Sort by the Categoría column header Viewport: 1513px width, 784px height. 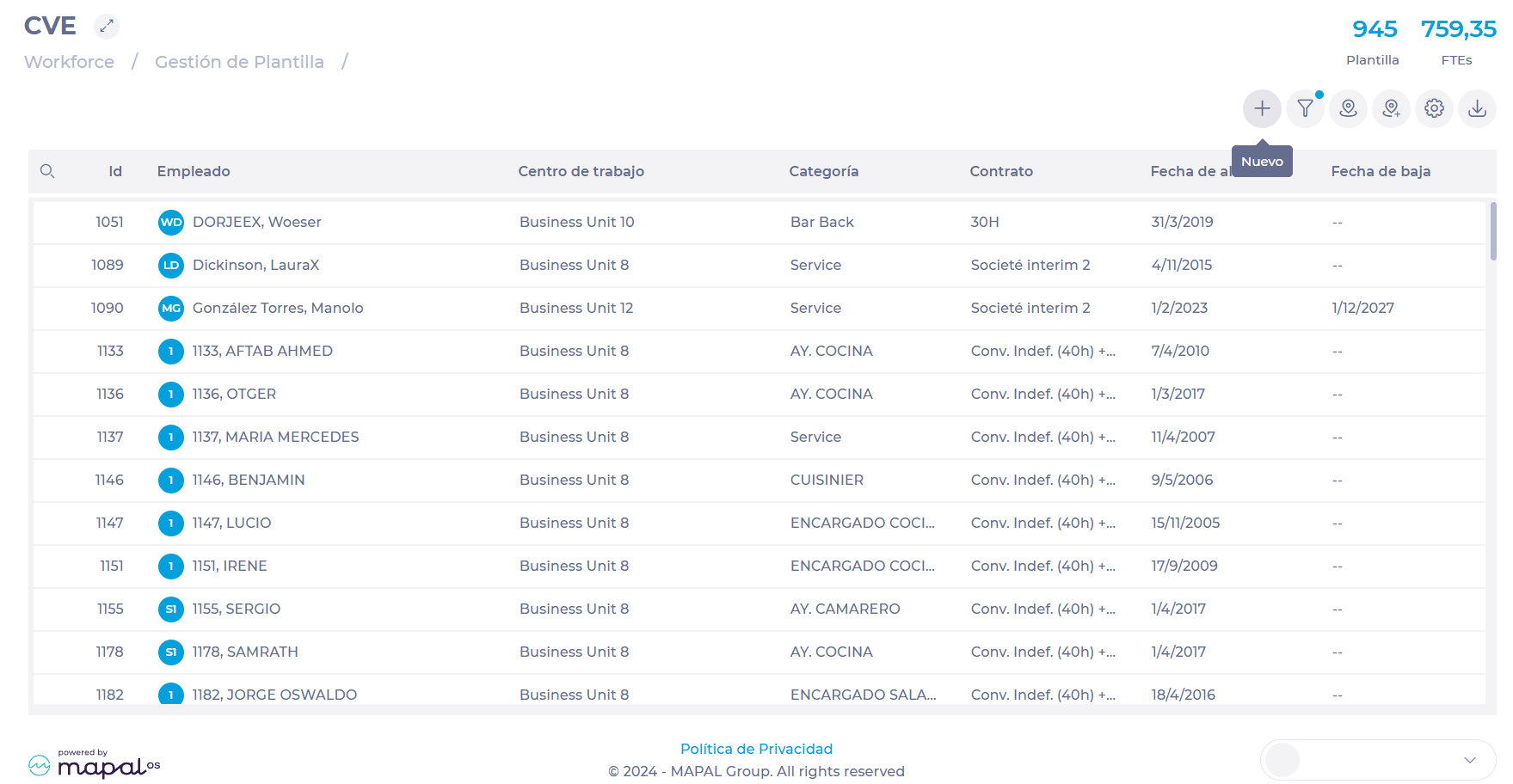click(823, 172)
